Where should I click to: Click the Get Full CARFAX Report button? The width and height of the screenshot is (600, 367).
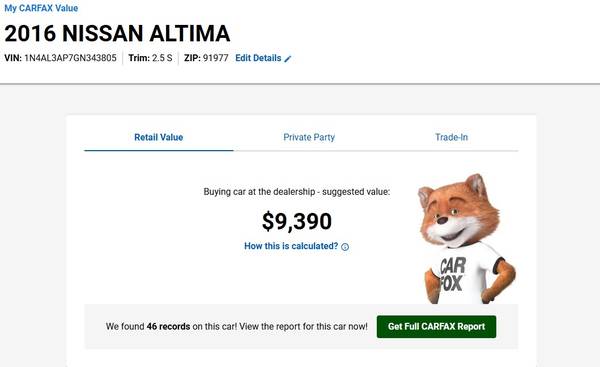click(436, 326)
